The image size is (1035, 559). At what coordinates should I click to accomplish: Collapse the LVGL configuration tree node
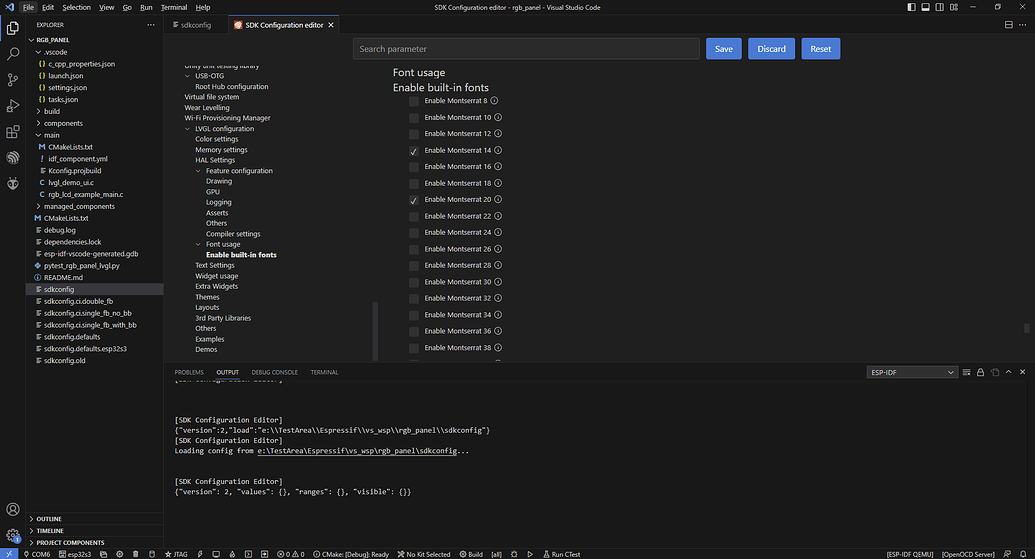187,129
